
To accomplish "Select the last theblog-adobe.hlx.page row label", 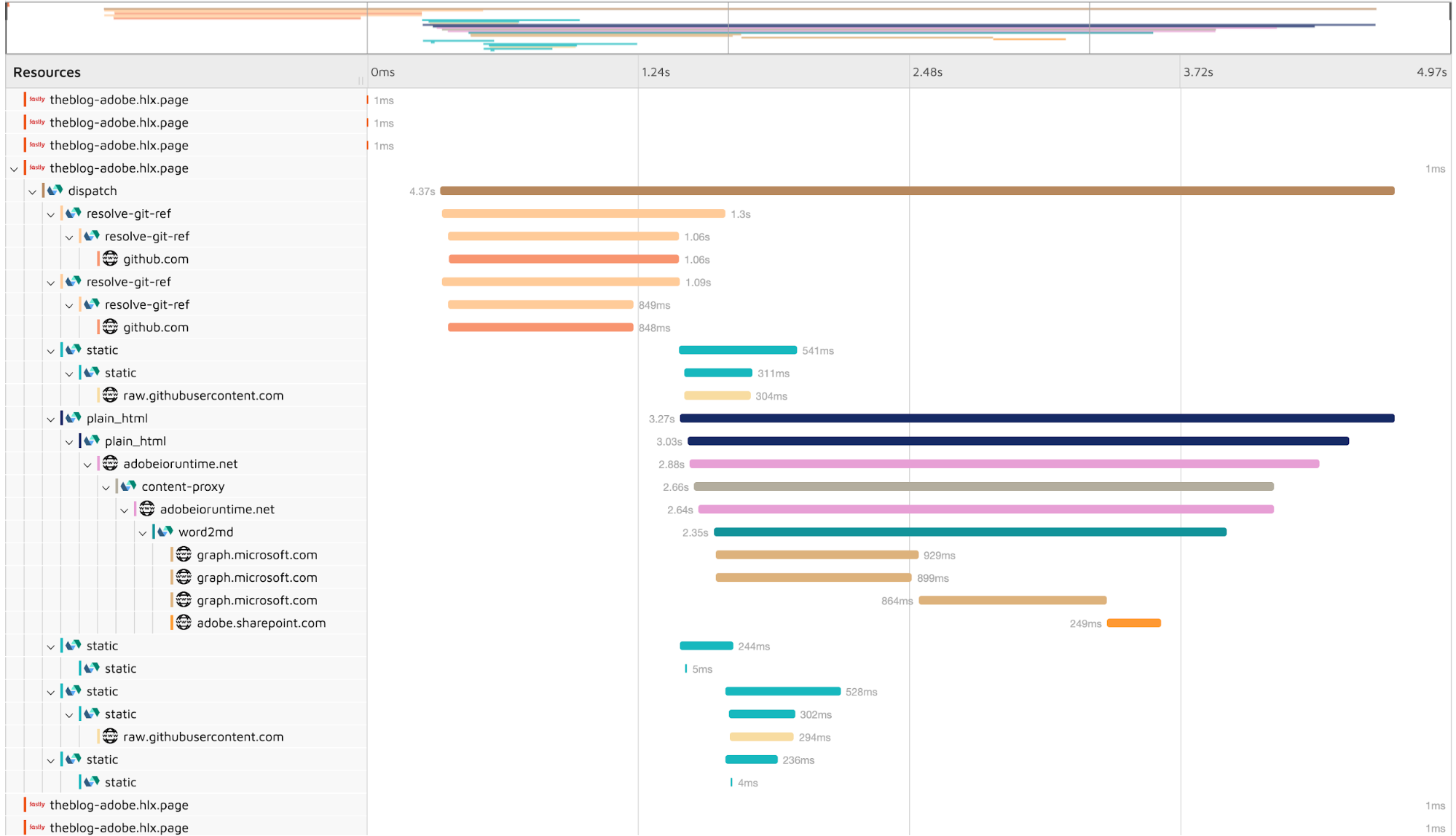I will tap(119, 827).
